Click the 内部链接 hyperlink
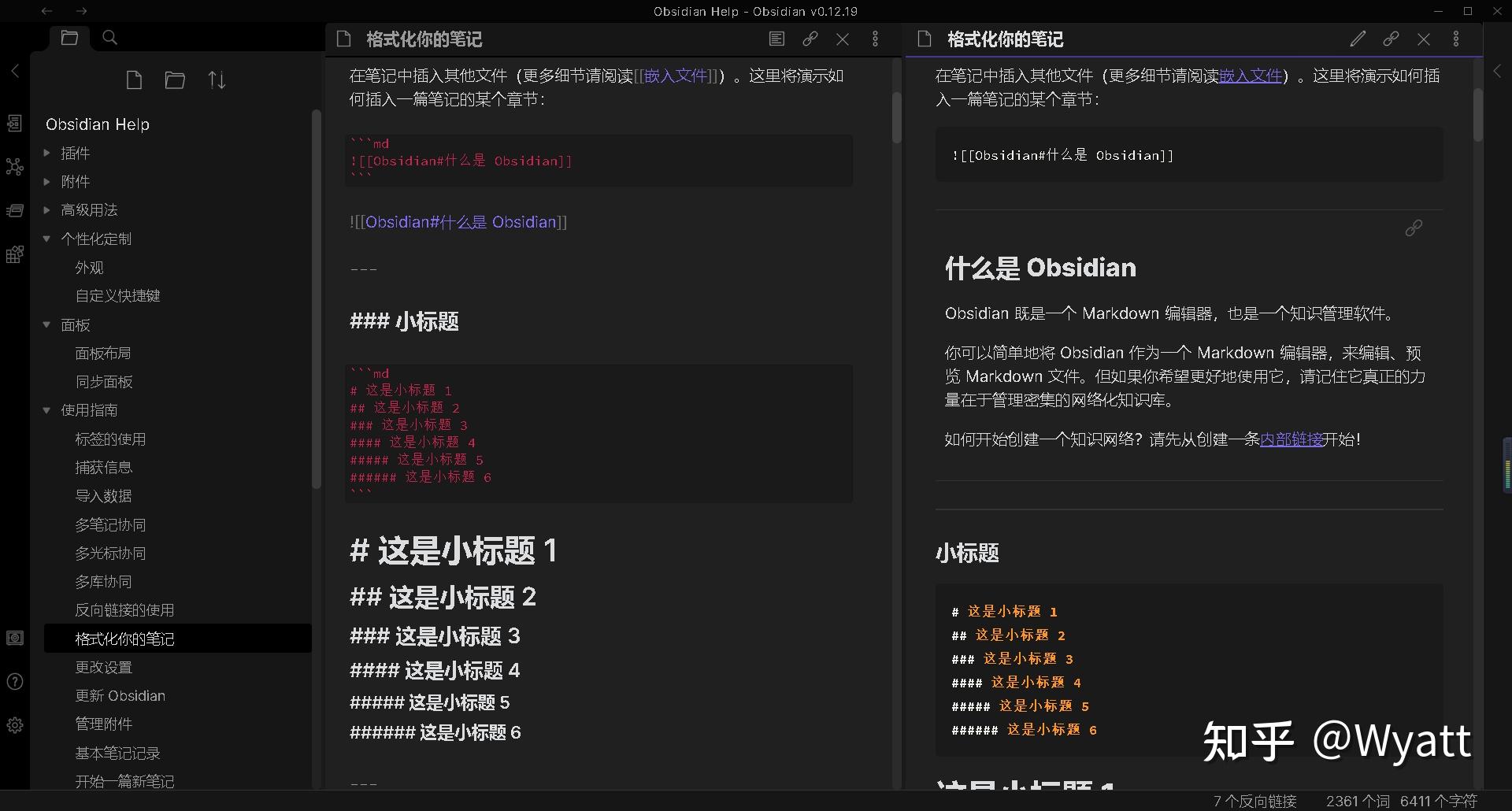 point(1291,439)
